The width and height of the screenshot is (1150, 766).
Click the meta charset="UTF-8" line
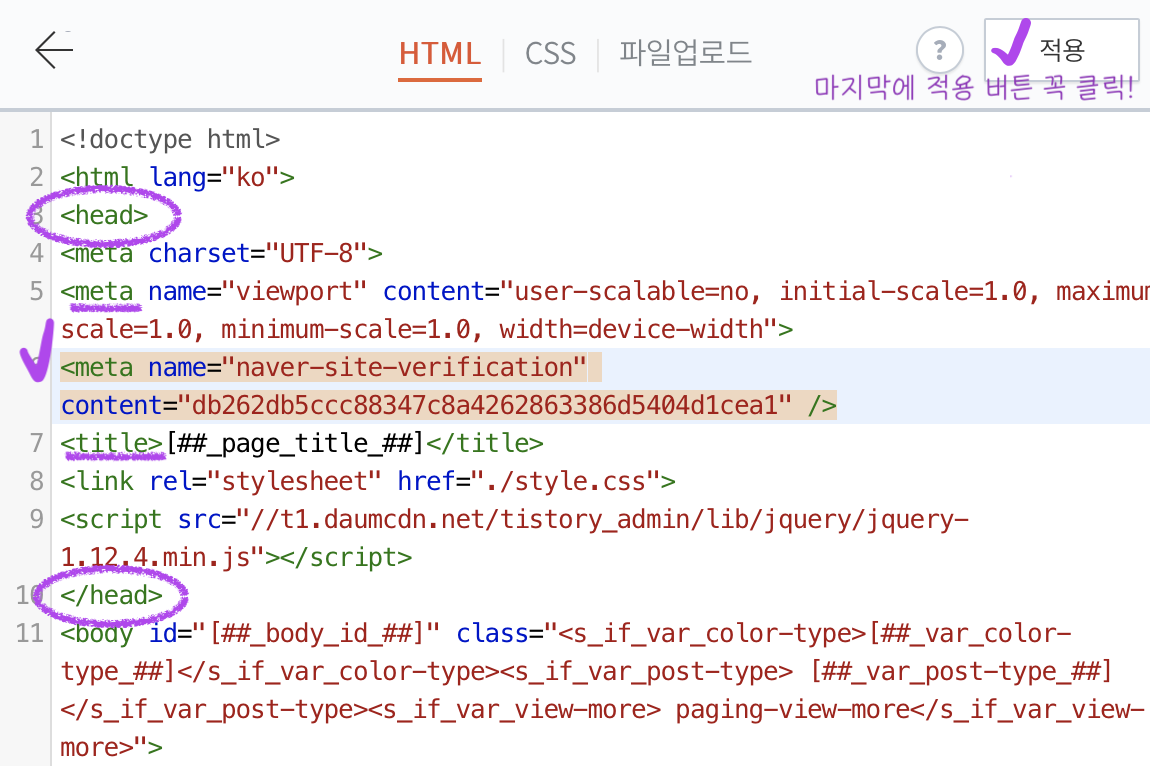click(221, 253)
